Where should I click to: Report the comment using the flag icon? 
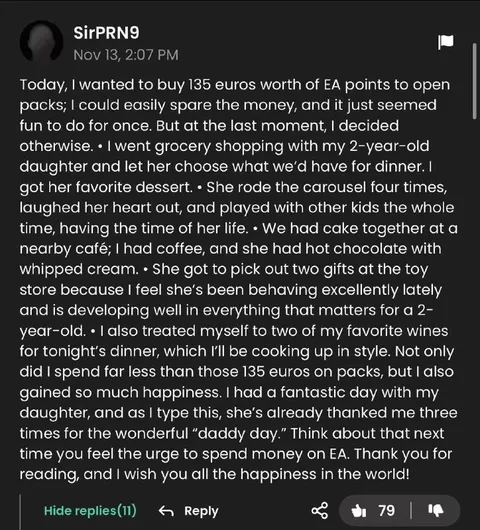[x=446, y=42]
